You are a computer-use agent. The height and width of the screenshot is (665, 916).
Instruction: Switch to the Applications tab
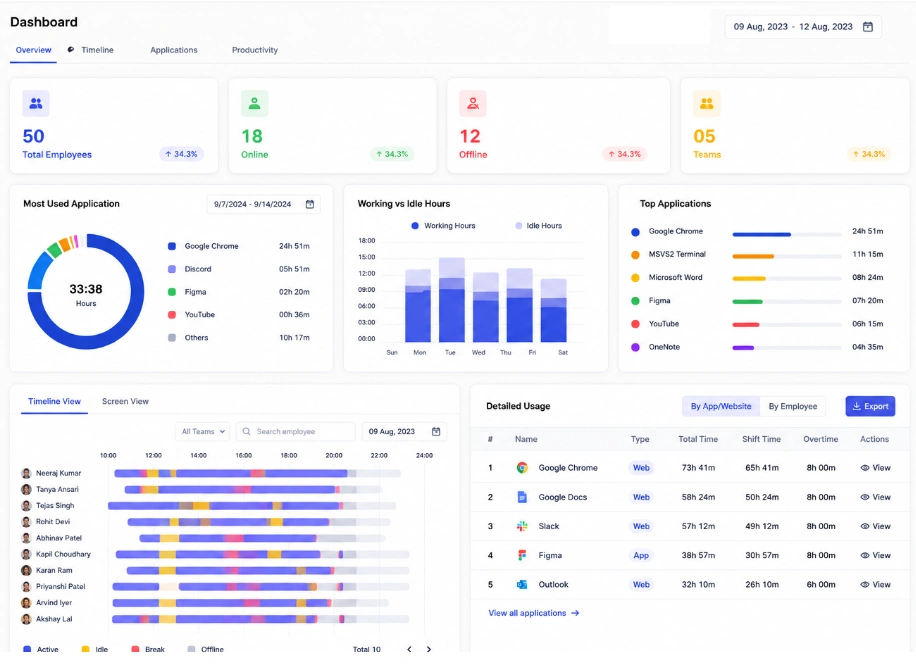tap(174, 50)
